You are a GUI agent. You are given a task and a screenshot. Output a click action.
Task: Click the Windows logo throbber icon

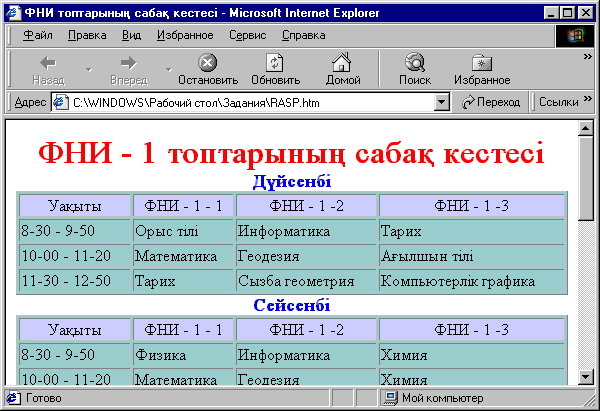[x=574, y=36]
